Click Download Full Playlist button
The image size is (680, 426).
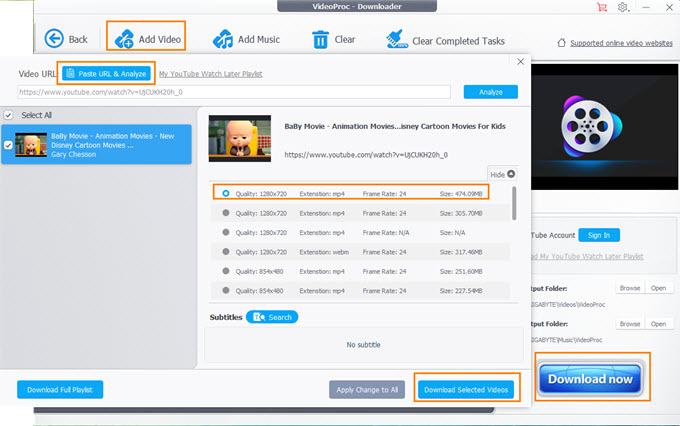[60, 390]
